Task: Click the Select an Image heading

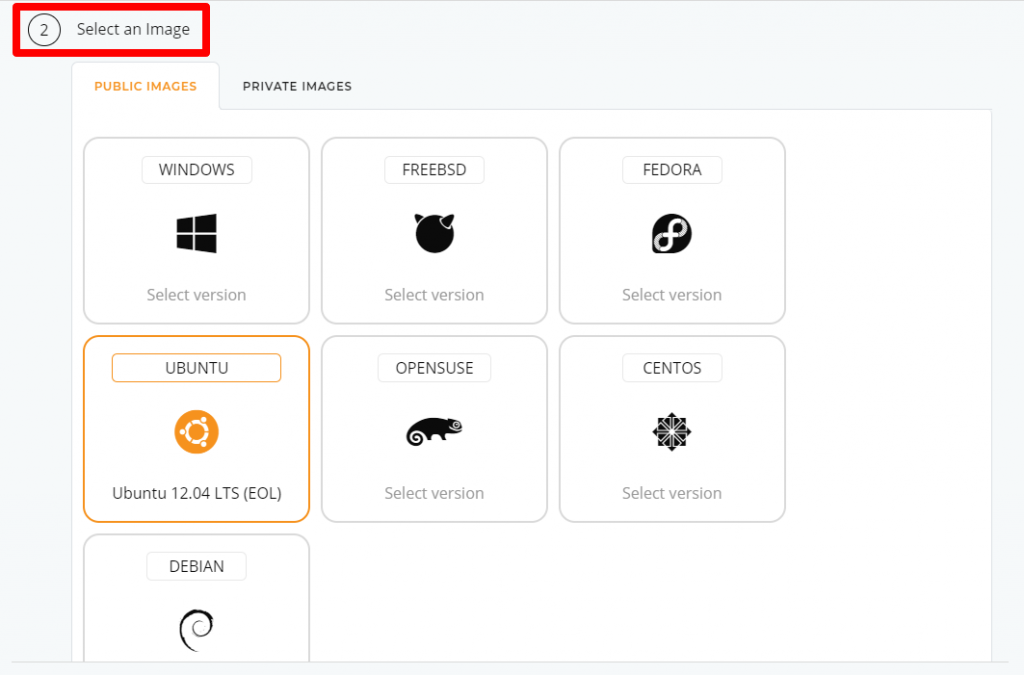Action: point(133,29)
